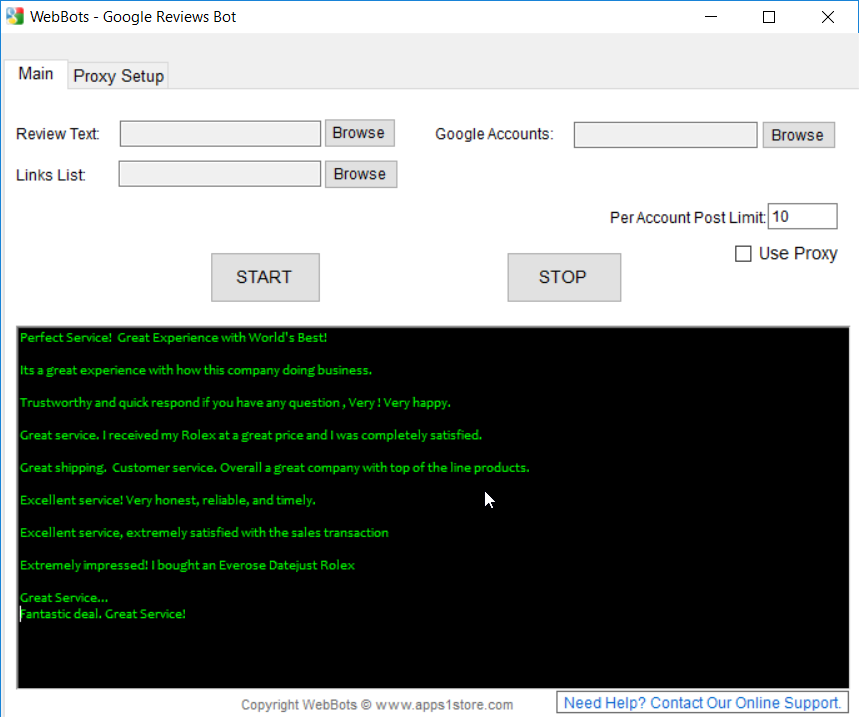Browse for the Review Text file
The width and height of the screenshot is (859, 717).
pos(359,133)
